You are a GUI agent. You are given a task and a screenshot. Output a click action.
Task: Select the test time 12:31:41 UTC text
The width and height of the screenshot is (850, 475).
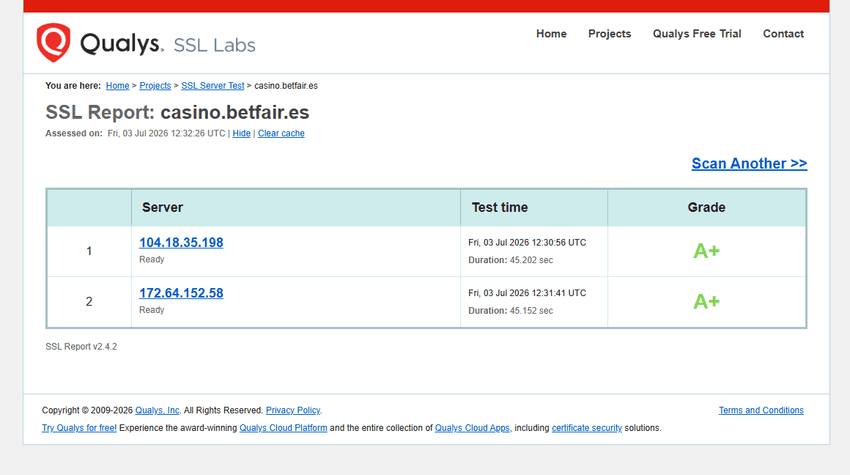527,293
